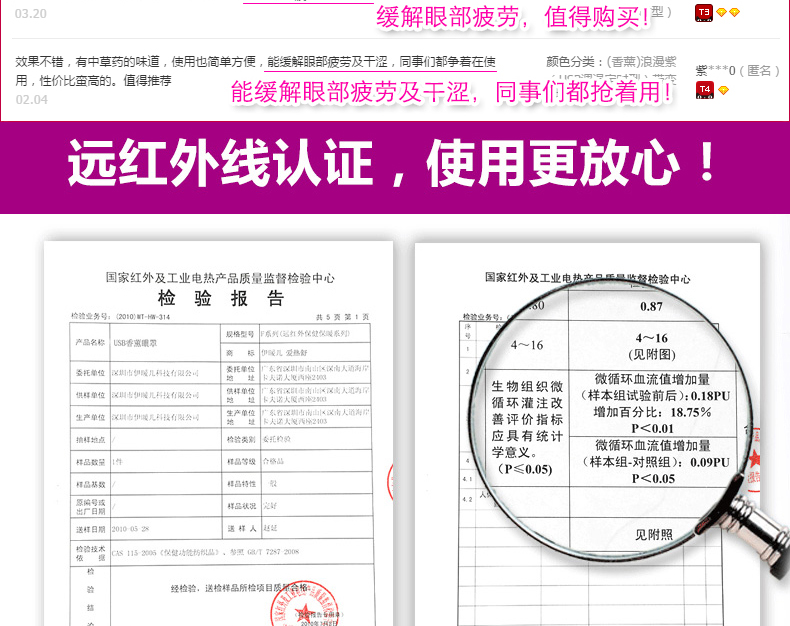Open reviewer name 紫***0（匿名）
Image resolution: width=790 pixels, height=626 pixels.
(x=738, y=71)
